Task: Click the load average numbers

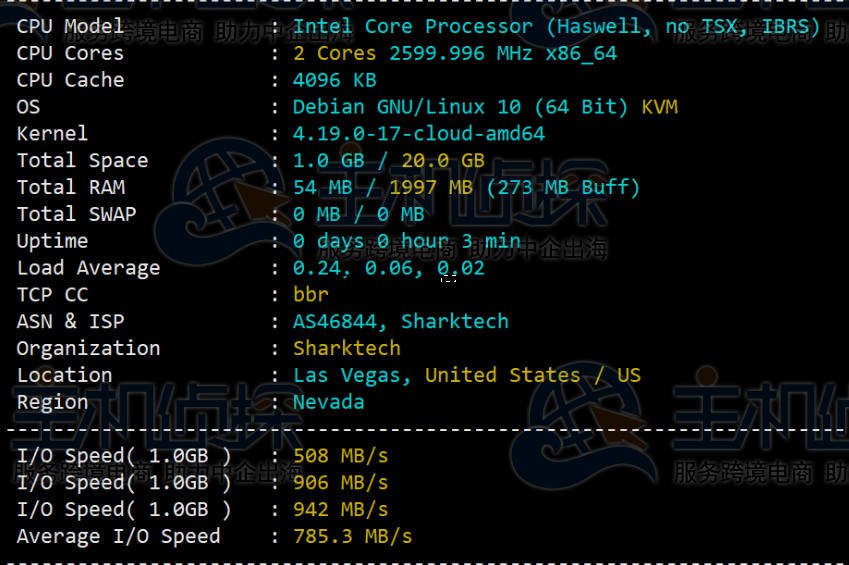Action: pyautogui.click(x=388, y=268)
